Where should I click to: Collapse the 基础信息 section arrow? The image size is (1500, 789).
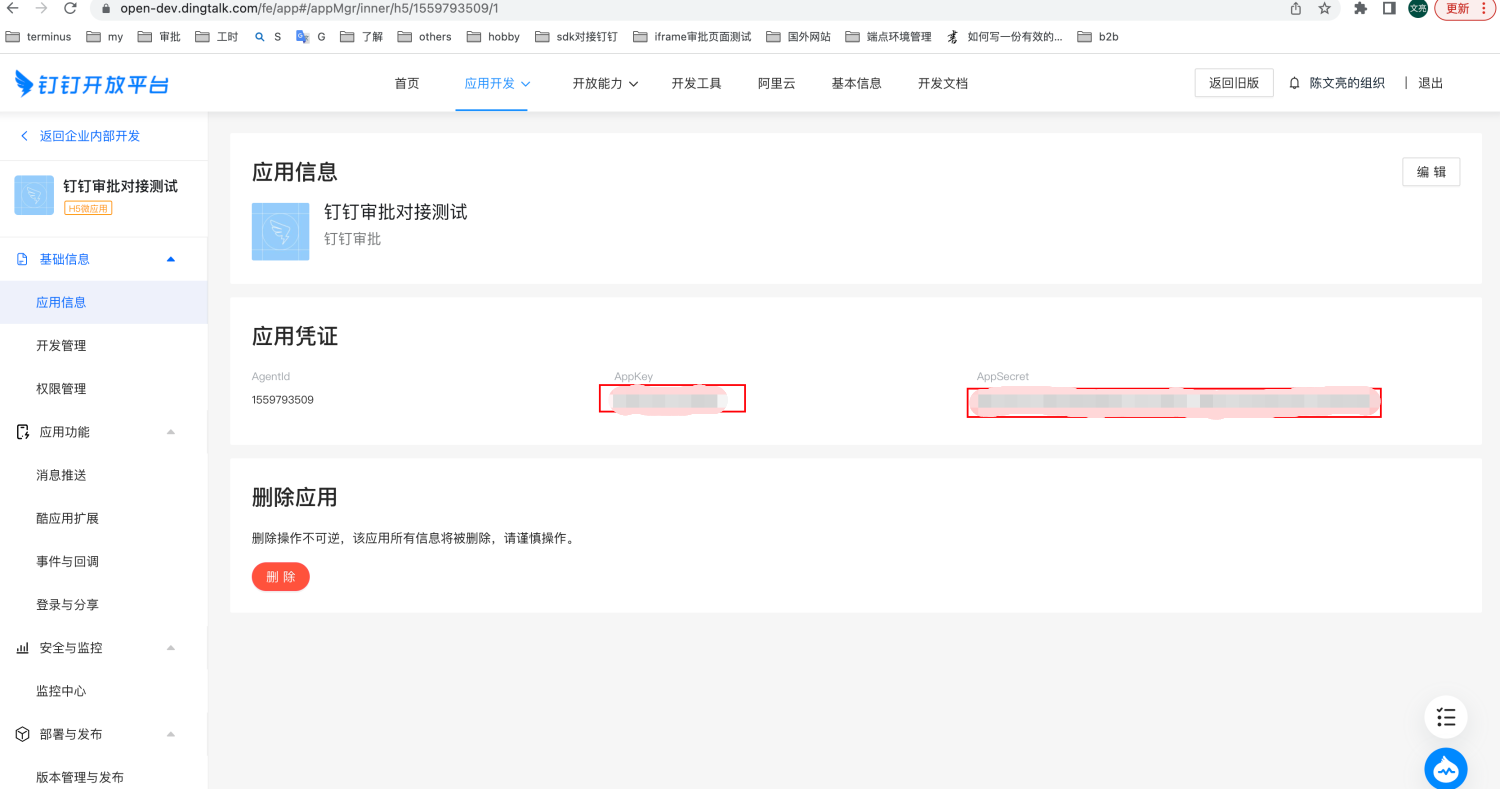coord(170,259)
